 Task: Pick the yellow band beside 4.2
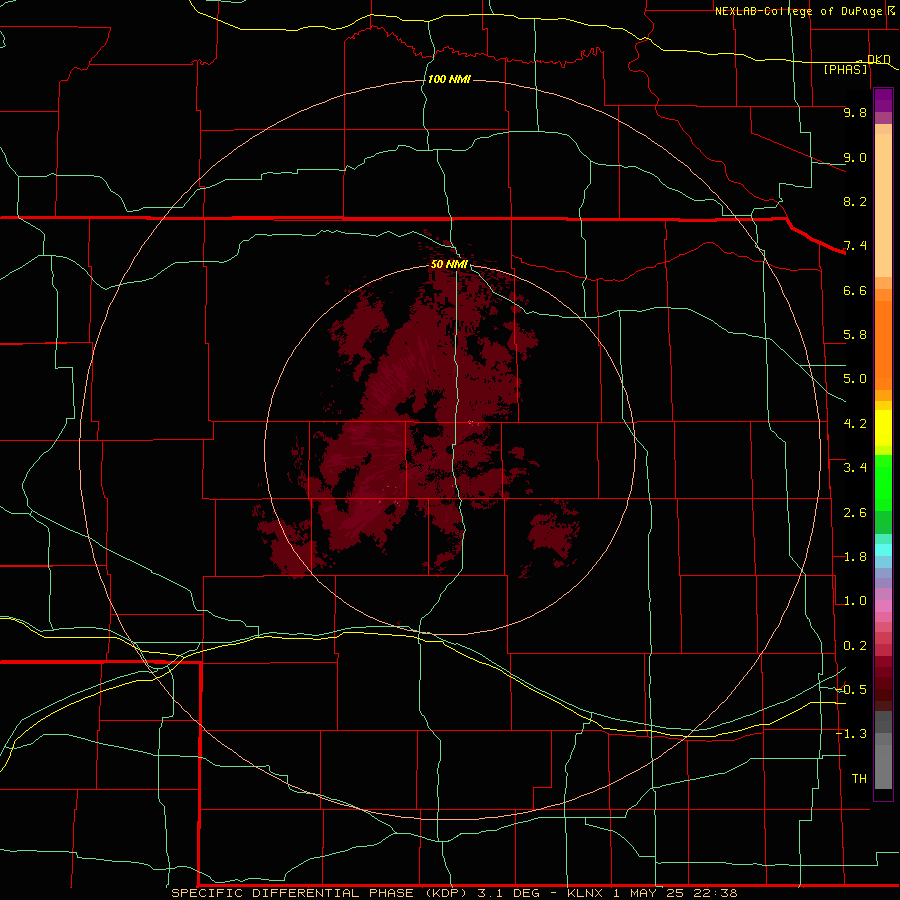point(883,428)
